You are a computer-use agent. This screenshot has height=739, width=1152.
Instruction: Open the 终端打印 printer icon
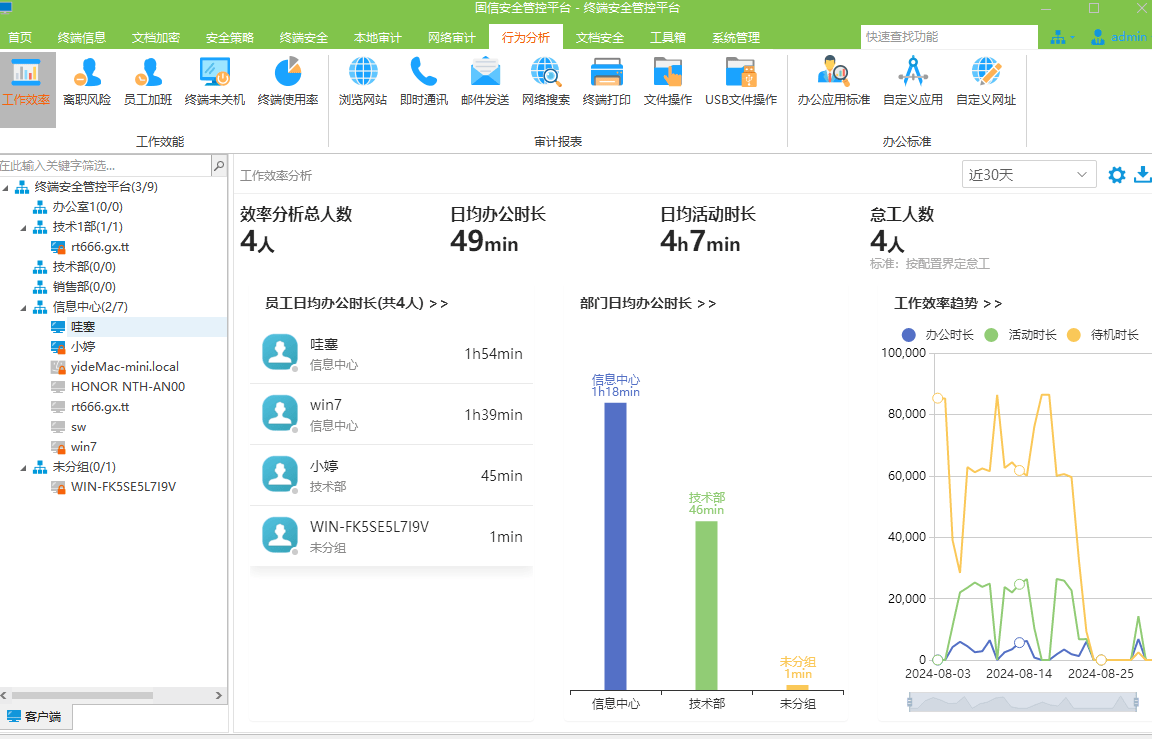607,82
